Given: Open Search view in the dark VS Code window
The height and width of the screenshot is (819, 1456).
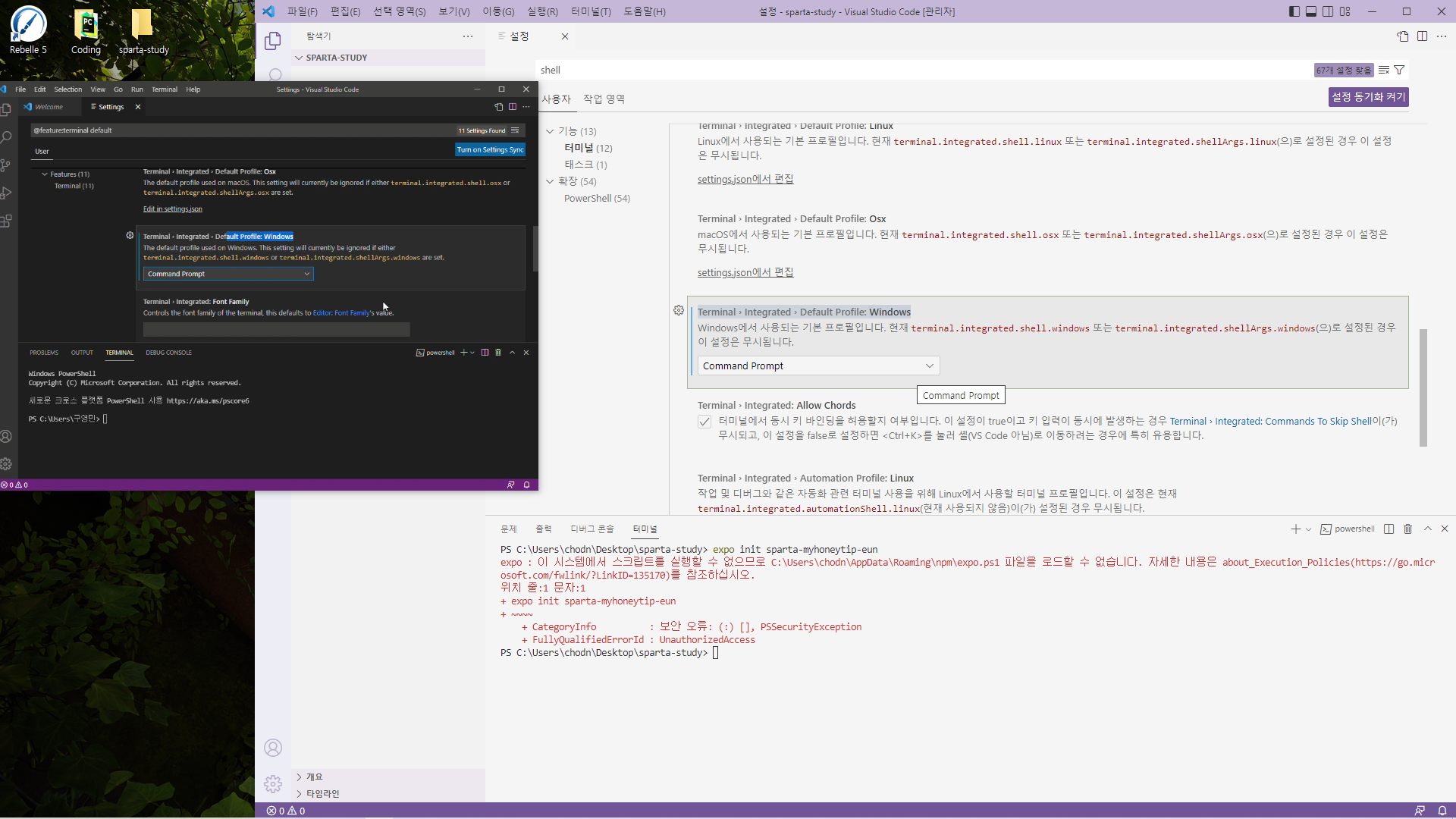Looking at the screenshot, I should [x=7, y=137].
